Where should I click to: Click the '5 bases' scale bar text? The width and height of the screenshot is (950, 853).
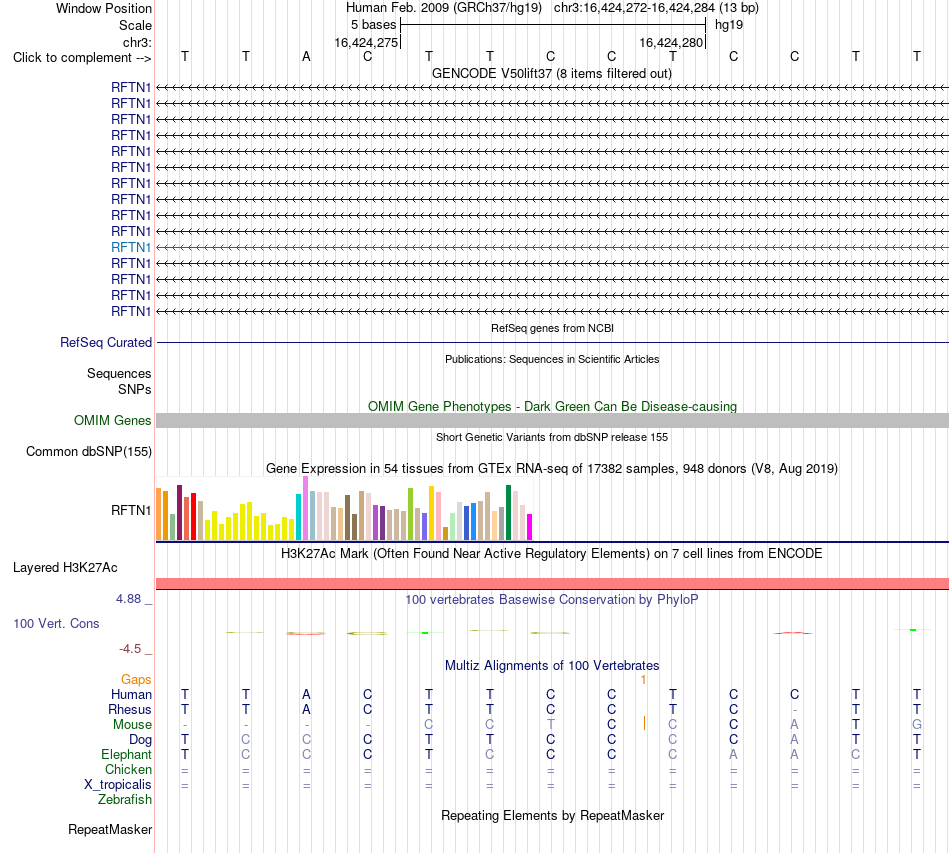(x=373, y=25)
